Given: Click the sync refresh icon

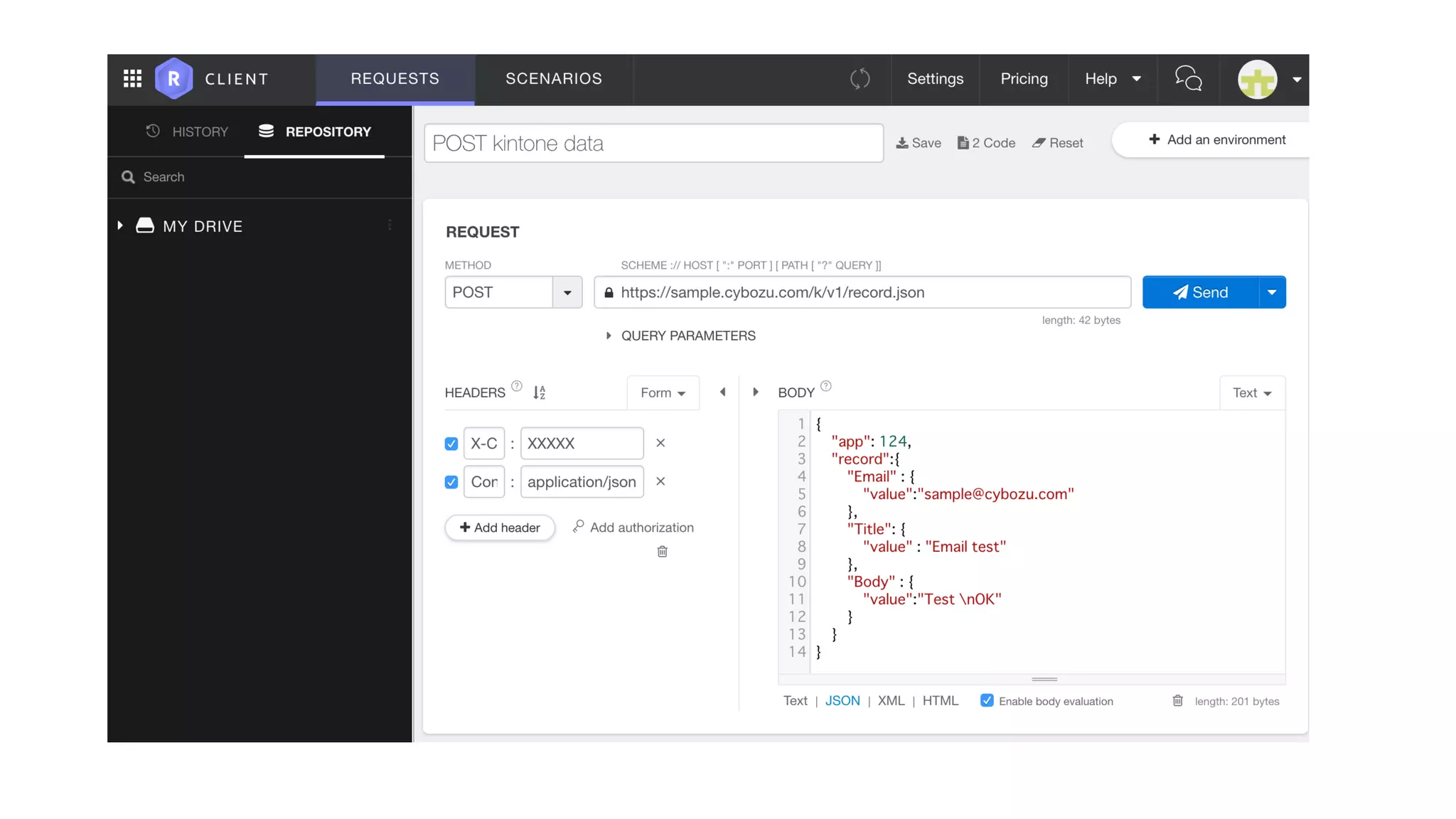Looking at the screenshot, I should pyautogui.click(x=860, y=79).
